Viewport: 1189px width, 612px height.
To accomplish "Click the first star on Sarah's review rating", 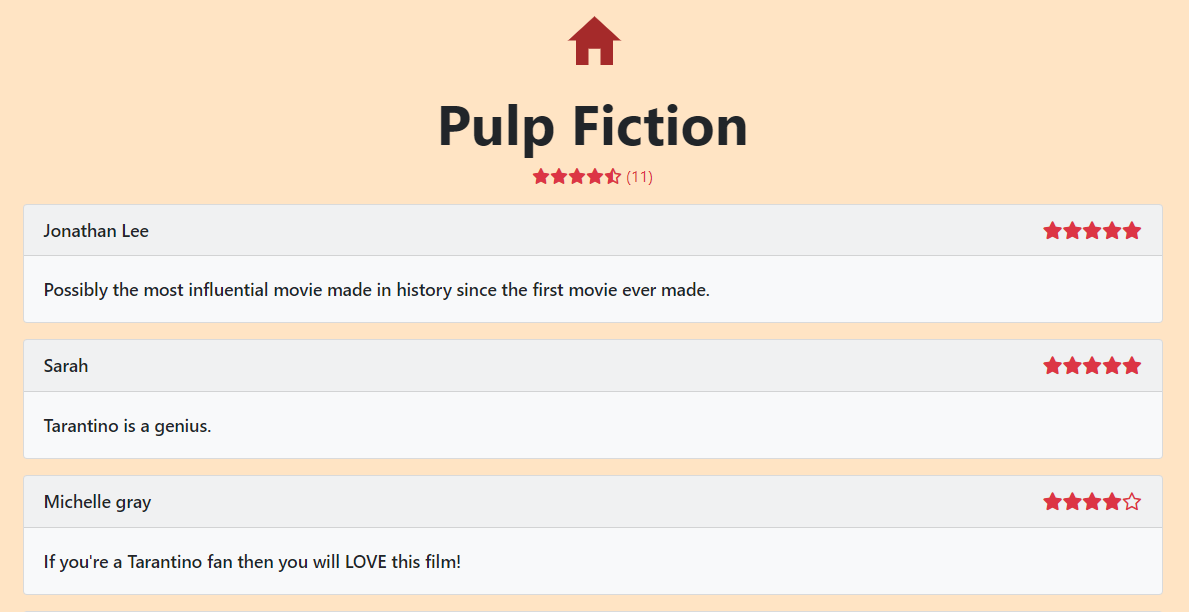I will [x=1052, y=365].
